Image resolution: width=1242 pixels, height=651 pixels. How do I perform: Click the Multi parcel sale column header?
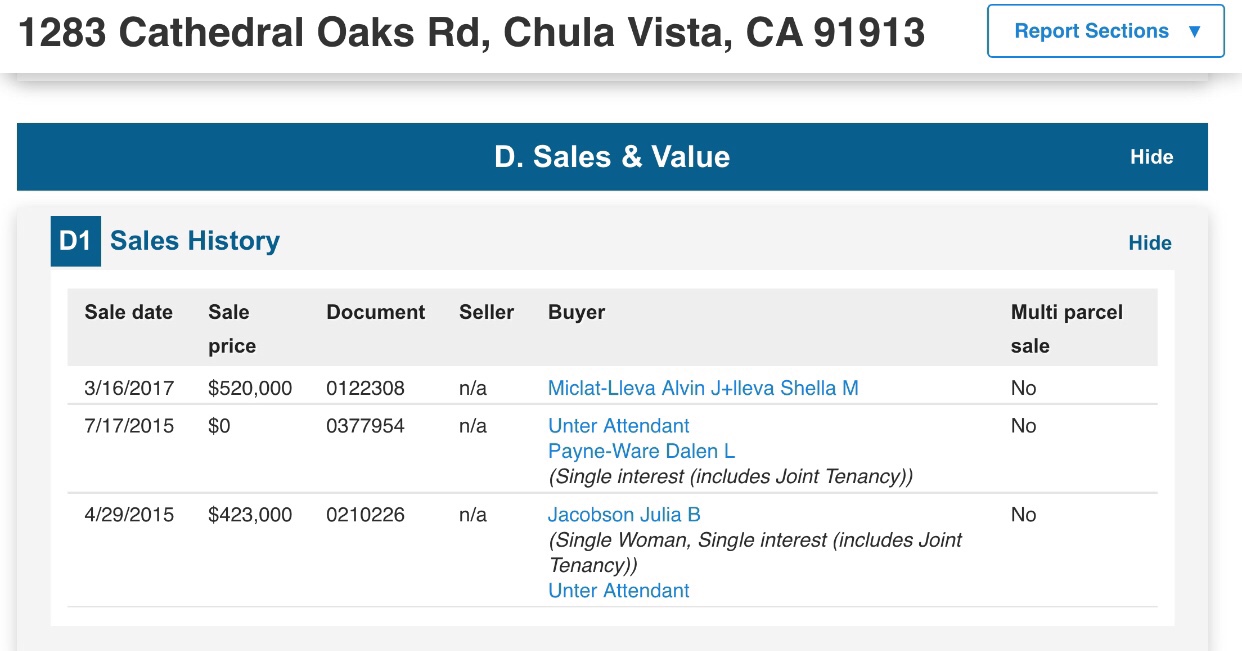pyautogui.click(x=1066, y=328)
